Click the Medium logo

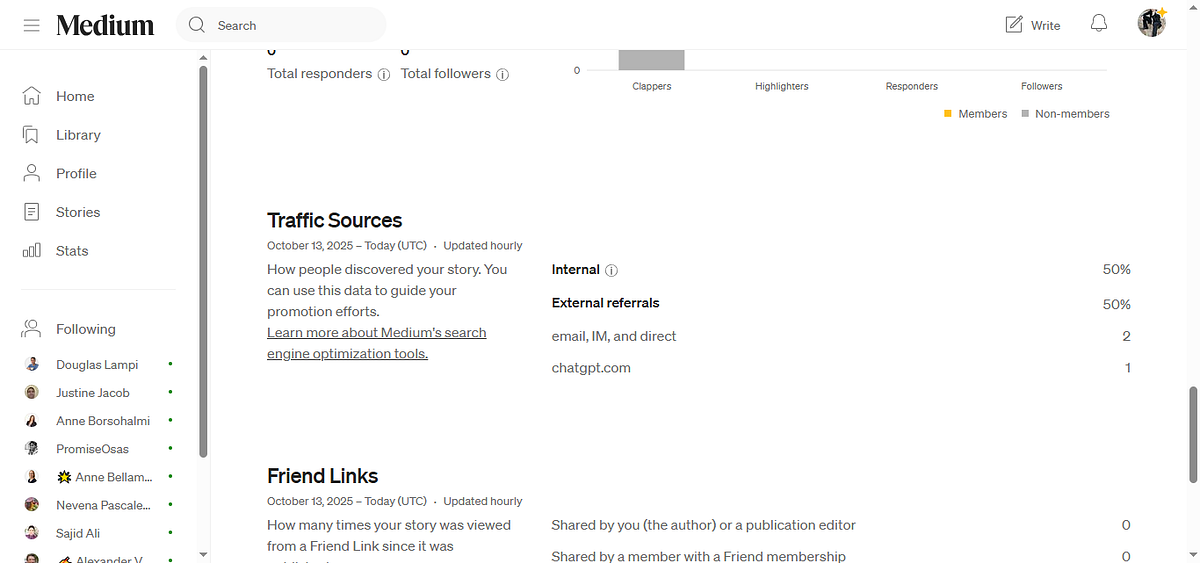pos(105,25)
